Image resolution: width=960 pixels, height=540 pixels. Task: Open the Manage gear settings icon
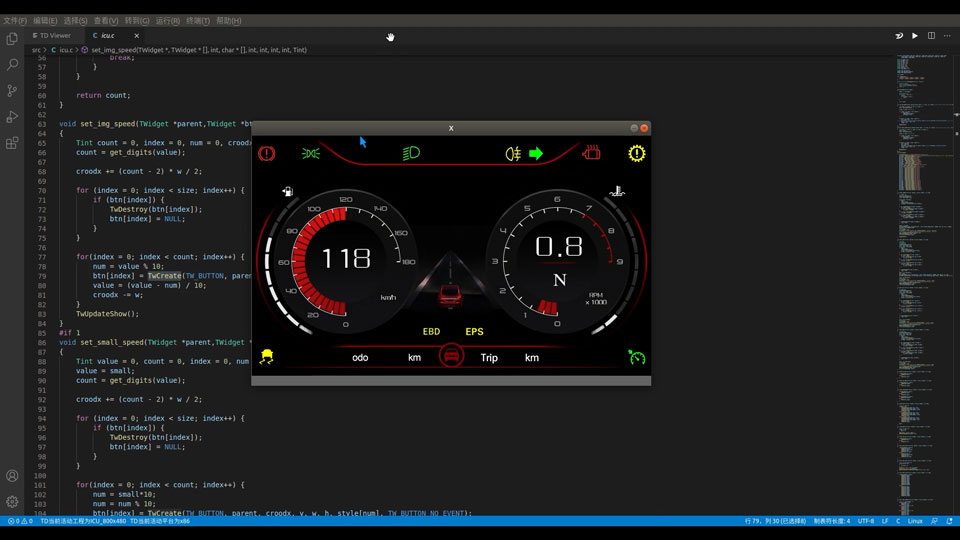[12, 502]
